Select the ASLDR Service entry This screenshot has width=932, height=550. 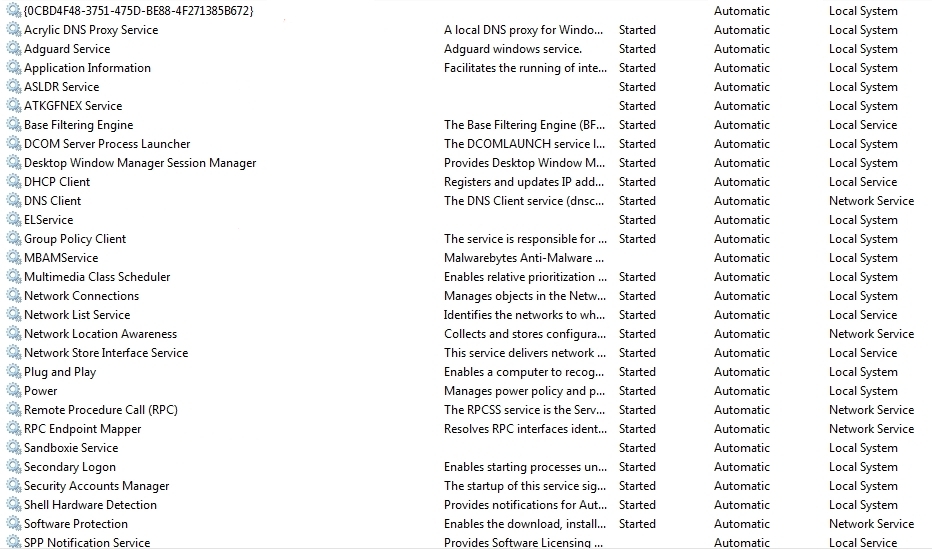coord(61,87)
